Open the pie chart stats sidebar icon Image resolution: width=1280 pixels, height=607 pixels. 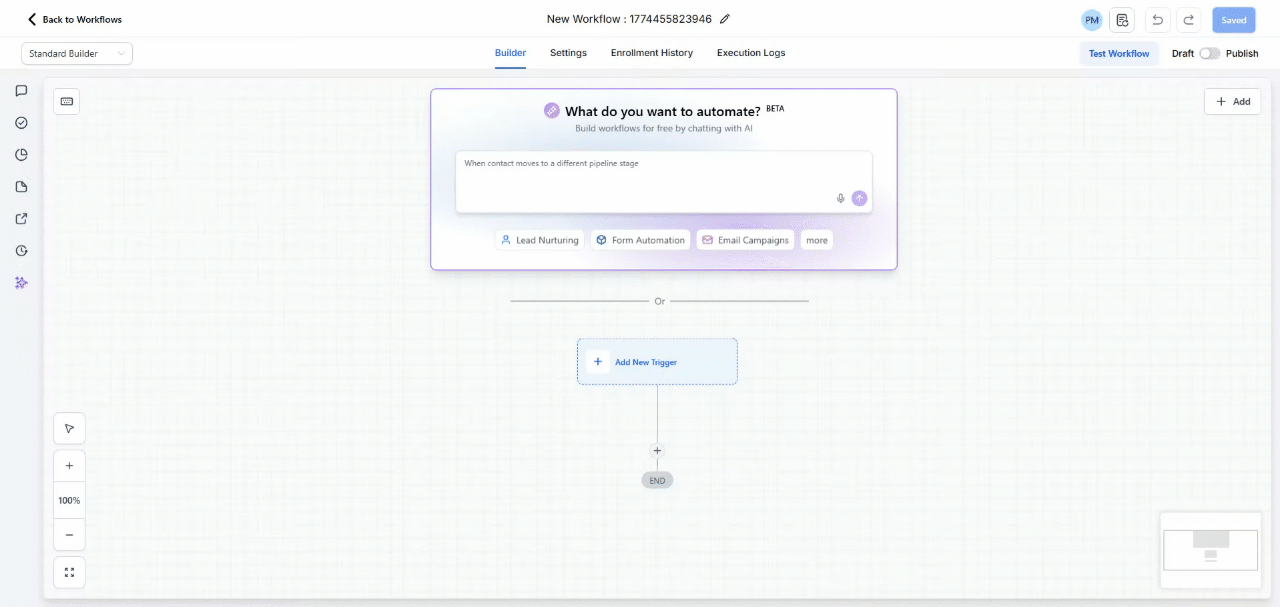[x=21, y=155]
